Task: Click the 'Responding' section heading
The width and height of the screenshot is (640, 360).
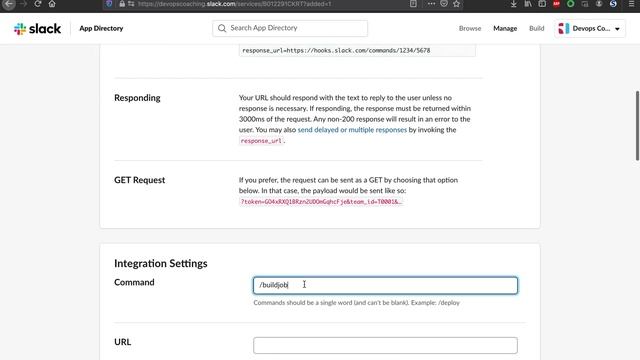Action: click(137, 98)
